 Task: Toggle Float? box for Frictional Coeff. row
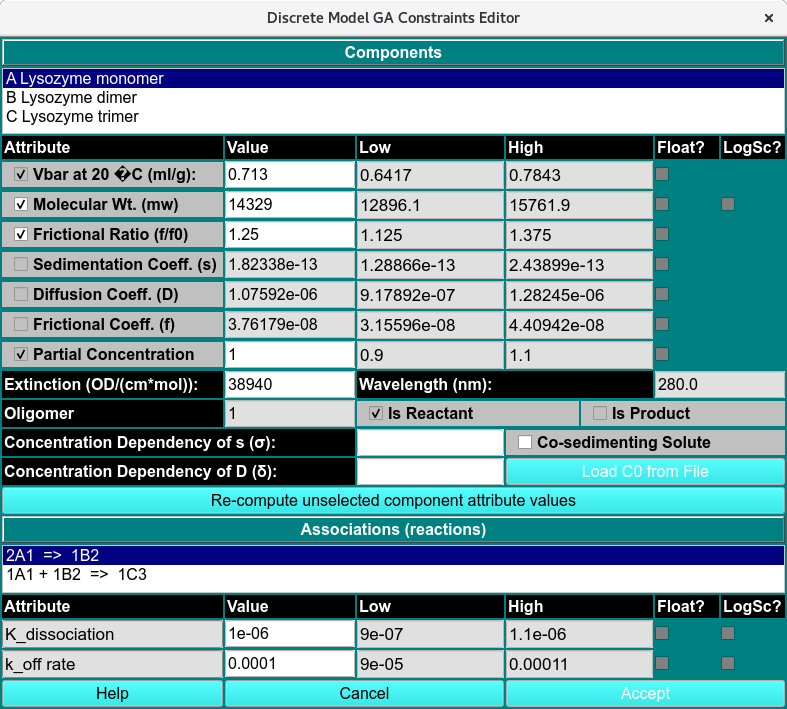click(662, 324)
